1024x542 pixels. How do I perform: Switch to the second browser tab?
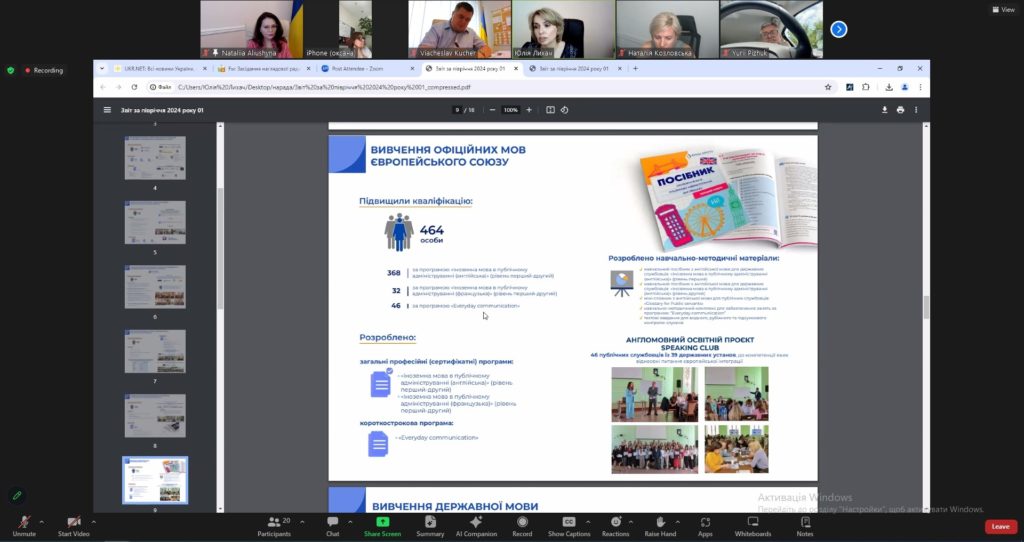coord(264,68)
